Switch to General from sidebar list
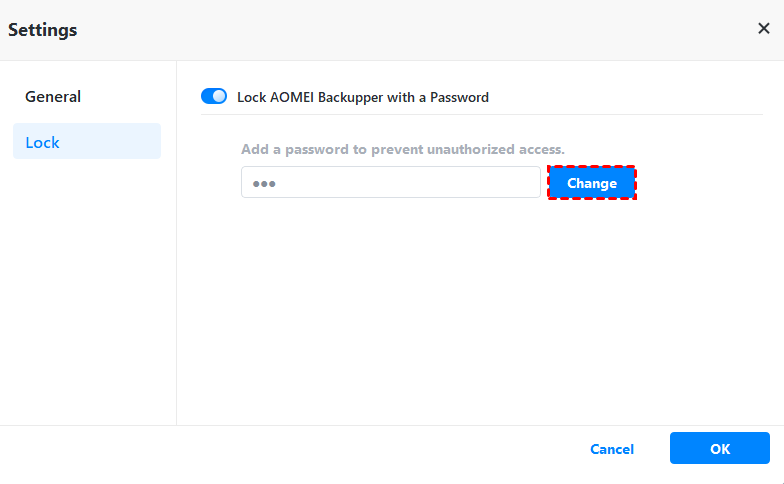Image resolution: width=784 pixels, height=484 pixels. click(53, 97)
